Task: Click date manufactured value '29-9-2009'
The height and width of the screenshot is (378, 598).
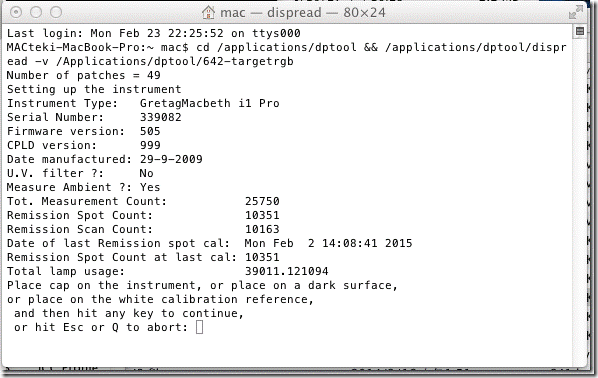Action: click(171, 159)
